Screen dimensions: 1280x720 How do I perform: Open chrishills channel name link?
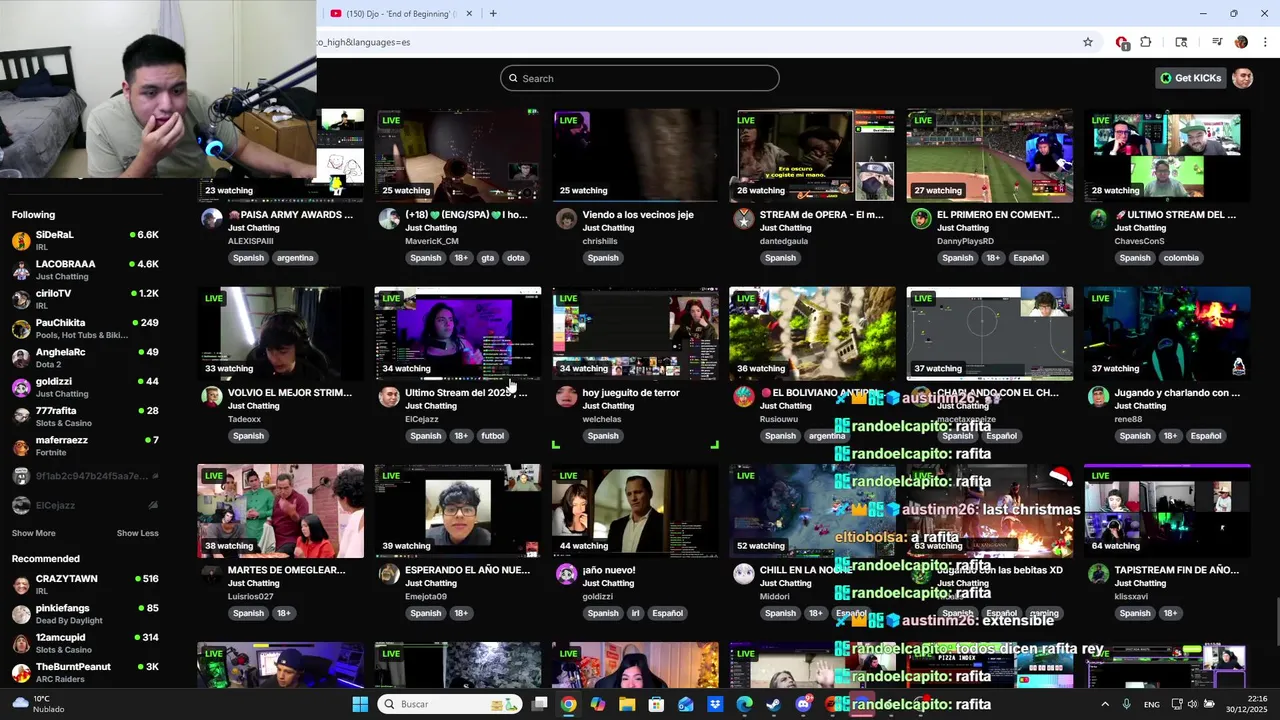[601, 241]
